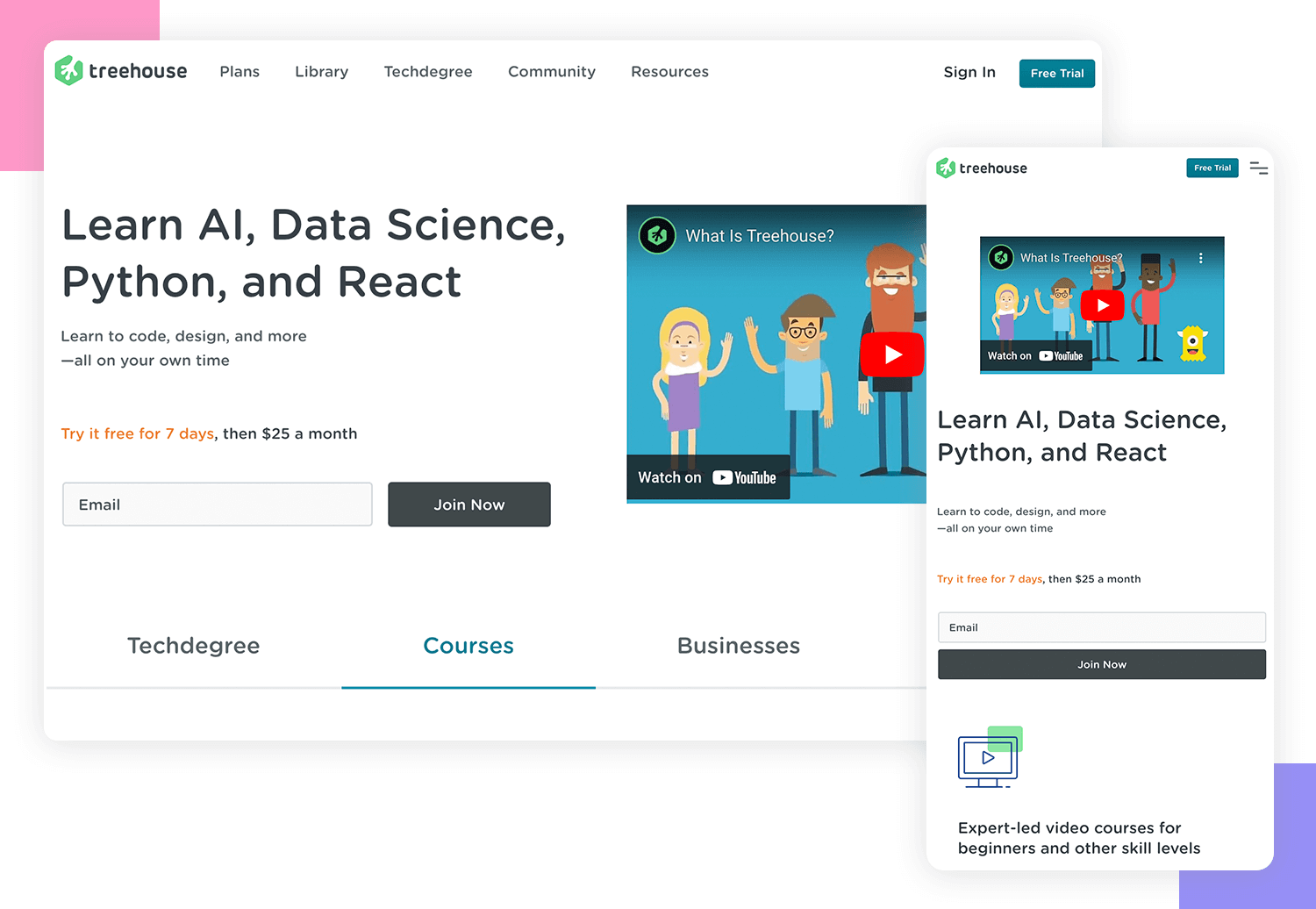1316x909 pixels.
Task: Click the treehouse logo in mobile view
Action: pos(982,168)
